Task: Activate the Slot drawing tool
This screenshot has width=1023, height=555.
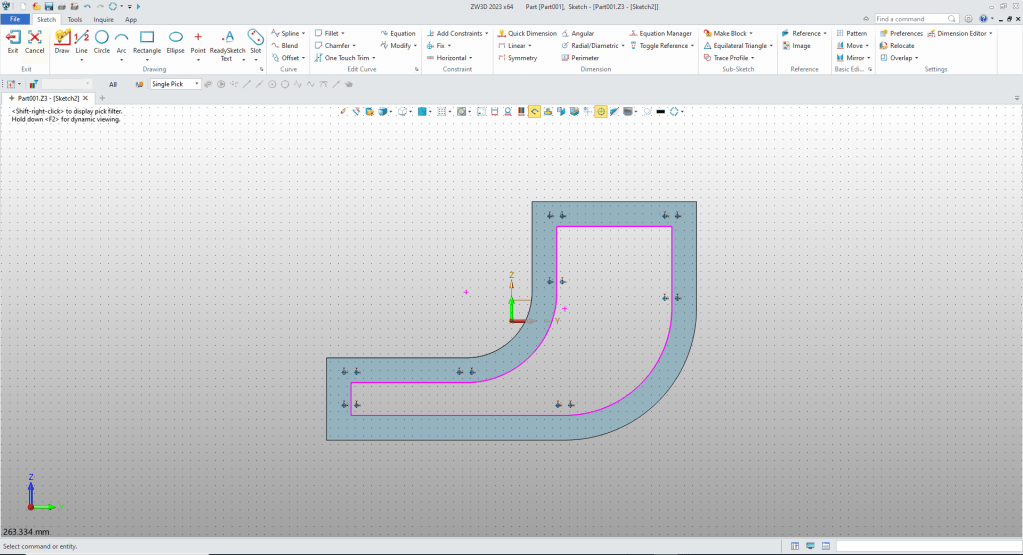Action: point(255,40)
